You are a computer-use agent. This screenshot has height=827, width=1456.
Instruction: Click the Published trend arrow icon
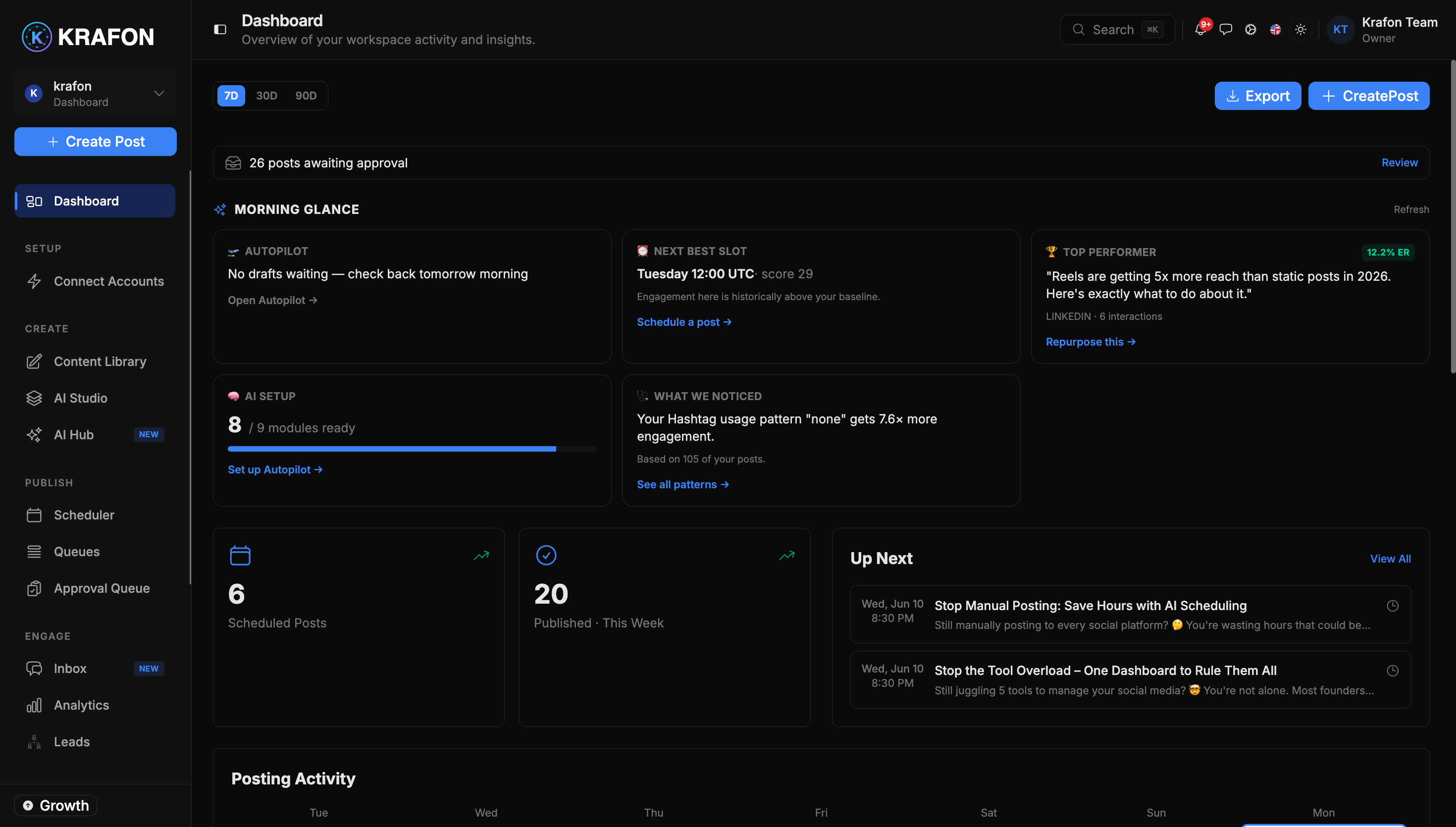pyautogui.click(x=787, y=555)
